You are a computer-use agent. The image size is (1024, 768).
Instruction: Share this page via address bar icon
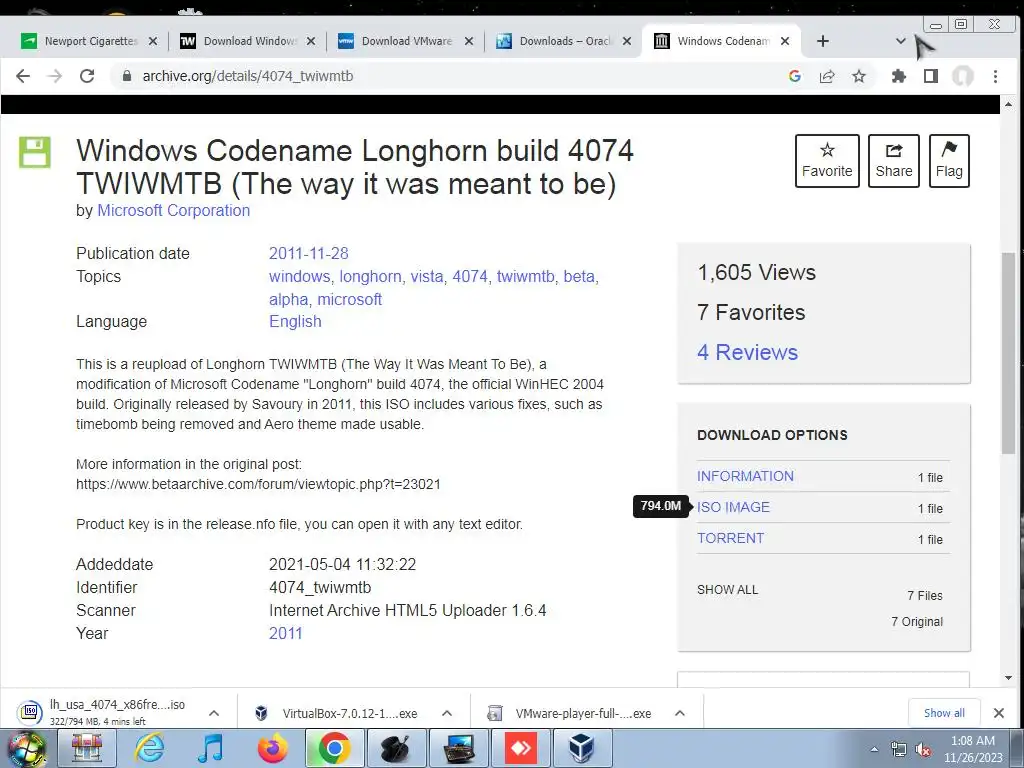pyautogui.click(x=827, y=76)
